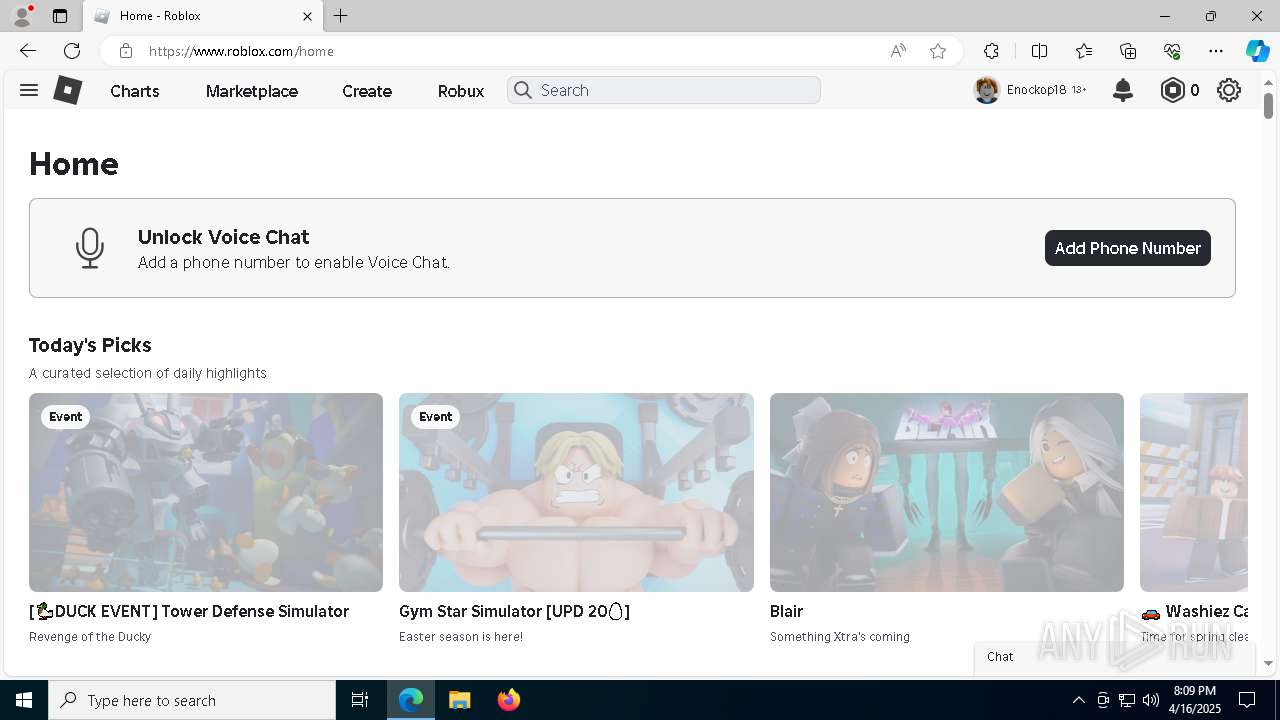The height and width of the screenshot is (720, 1280).
Task: Open browser Extensions puzzle icon
Action: tap(991, 51)
